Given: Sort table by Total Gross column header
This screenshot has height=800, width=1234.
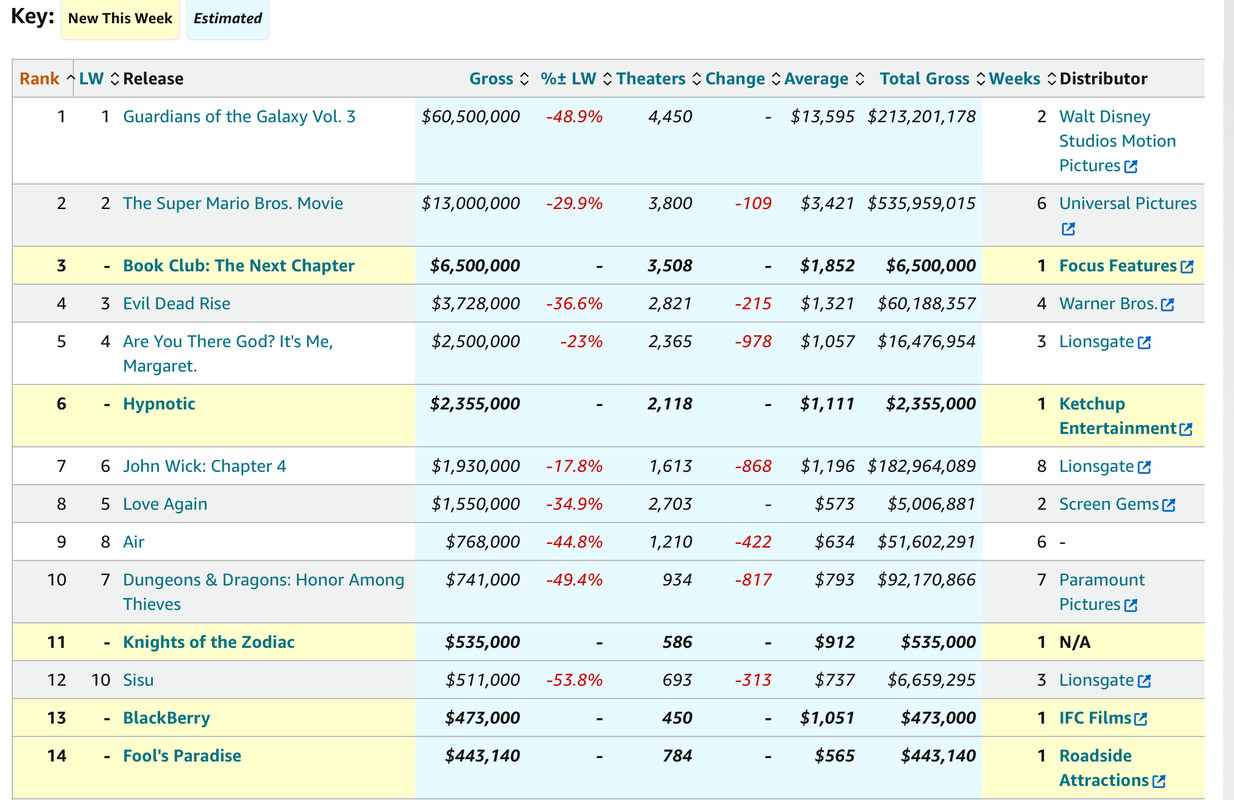Looking at the screenshot, I should pos(932,79).
